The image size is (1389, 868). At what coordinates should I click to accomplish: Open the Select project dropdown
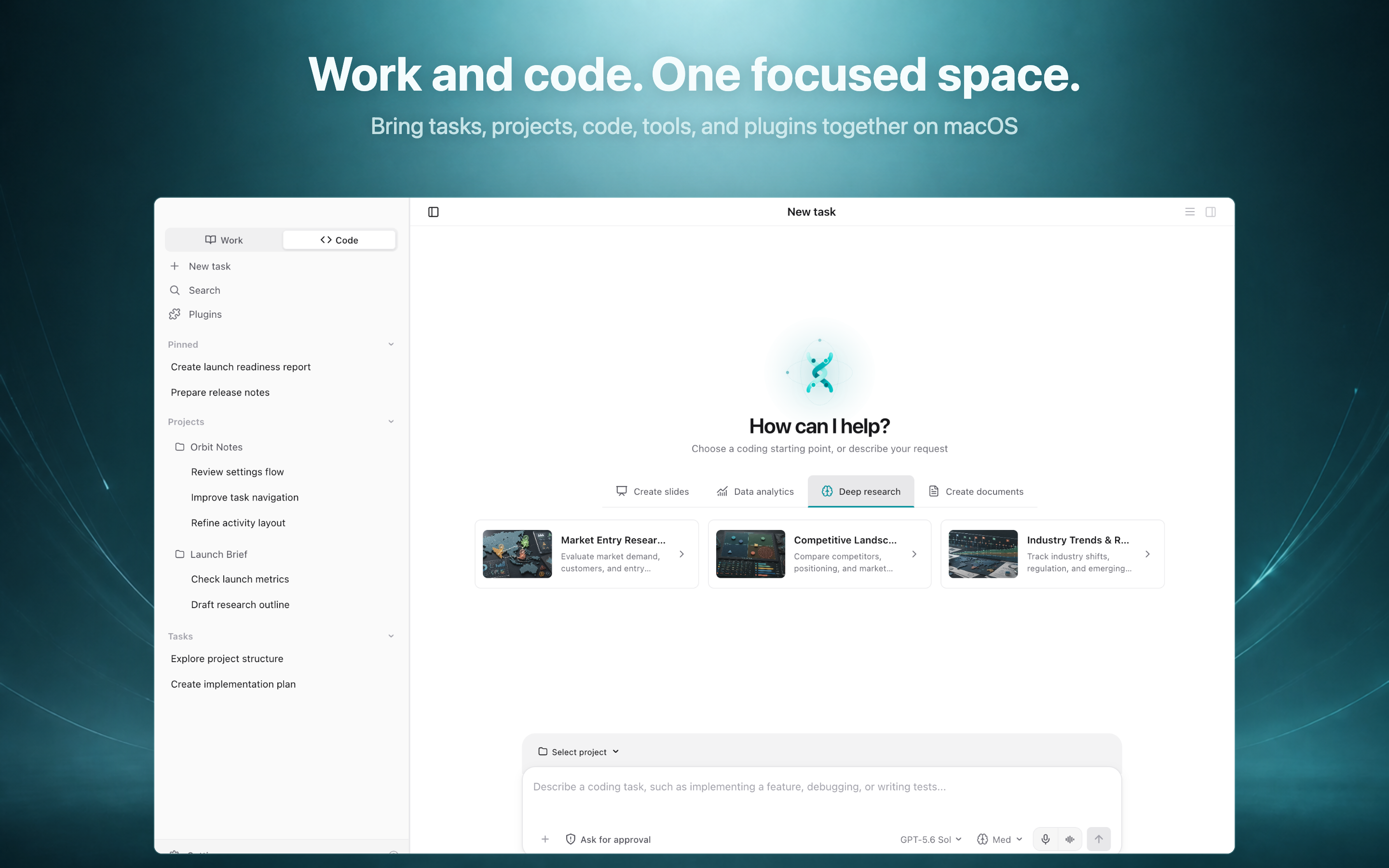(579, 751)
